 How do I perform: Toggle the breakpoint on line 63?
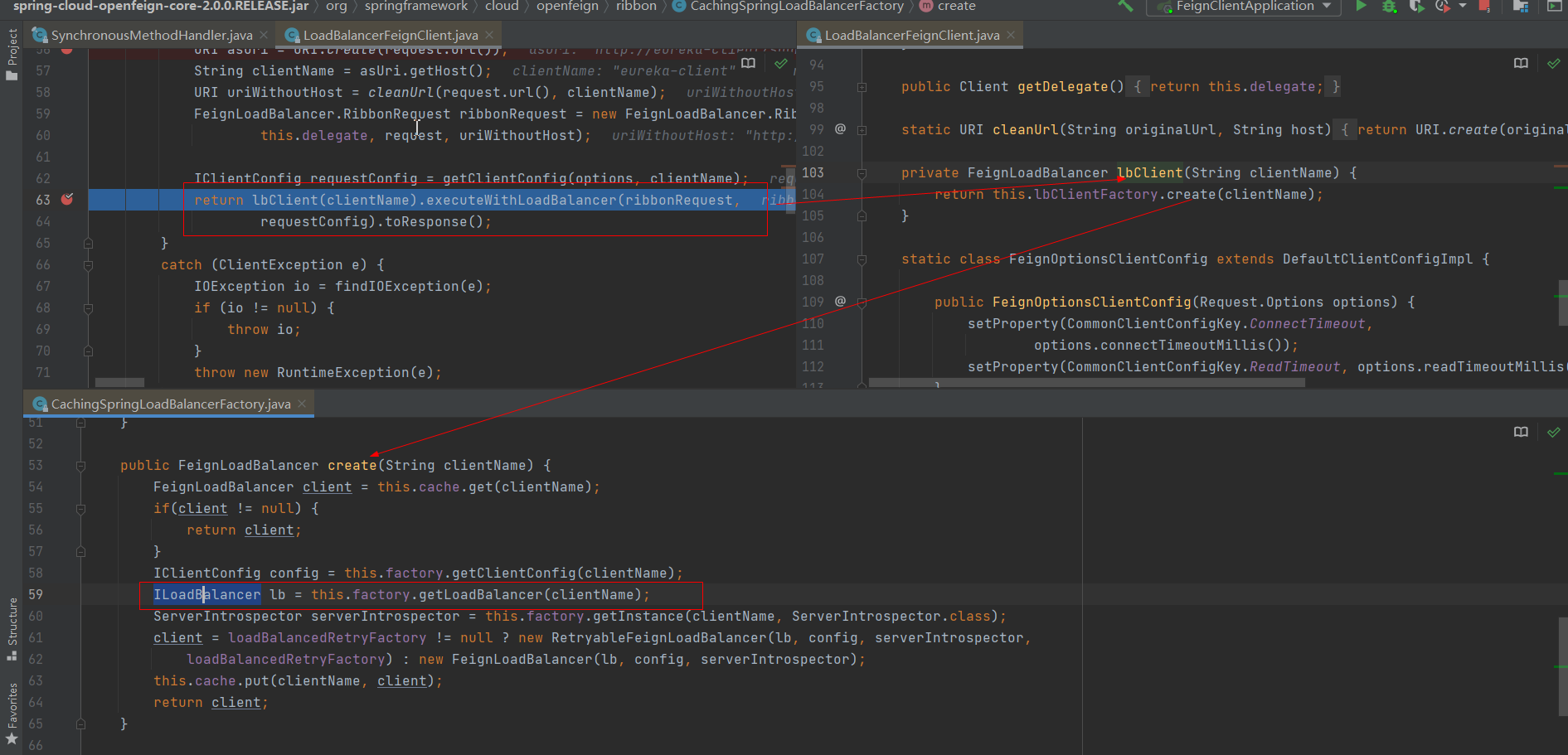(x=67, y=199)
